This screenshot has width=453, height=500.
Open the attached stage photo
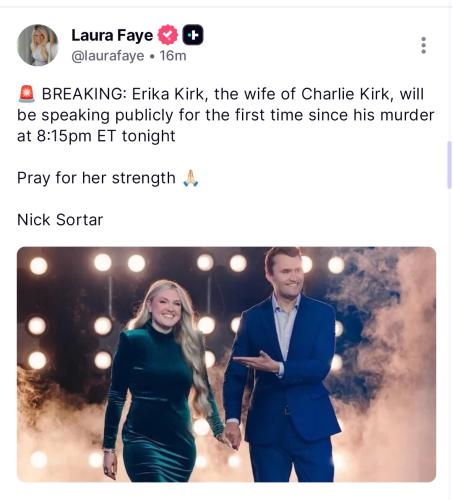tap(226, 364)
